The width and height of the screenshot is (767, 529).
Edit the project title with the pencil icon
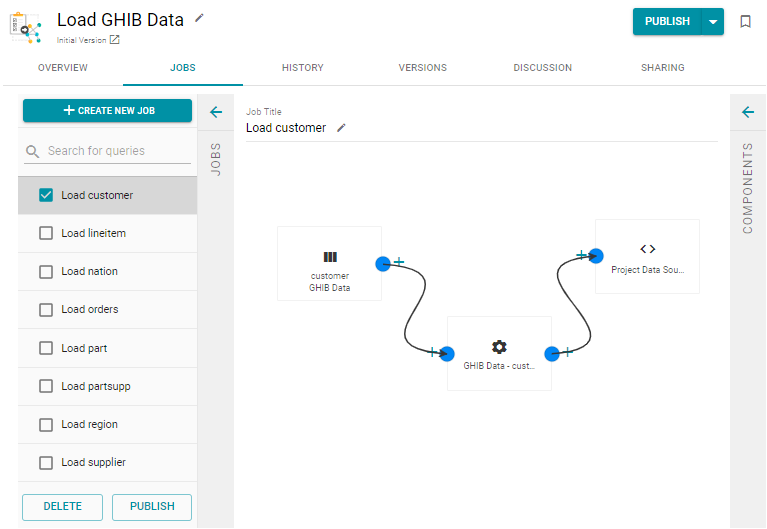pos(199,18)
